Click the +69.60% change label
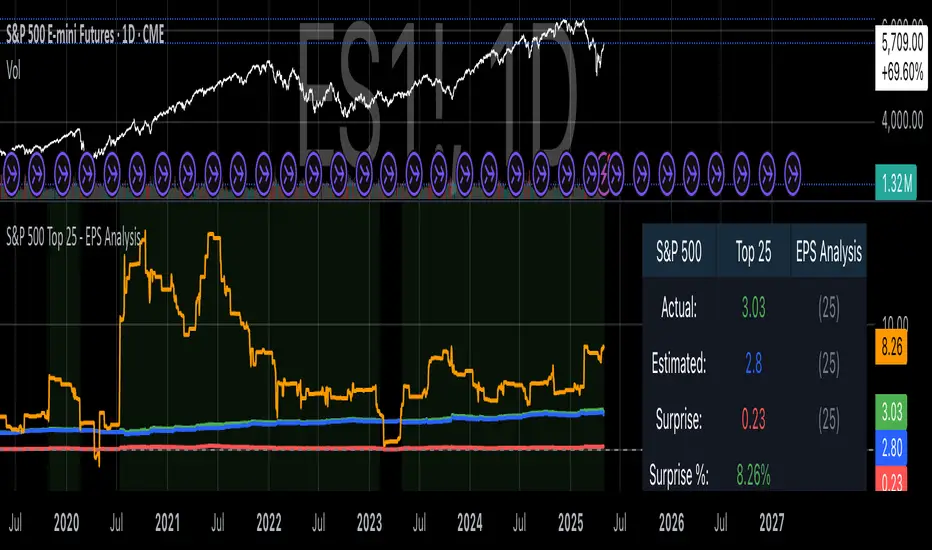Image resolution: width=932 pixels, height=550 pixels. (x=902, y=73)
